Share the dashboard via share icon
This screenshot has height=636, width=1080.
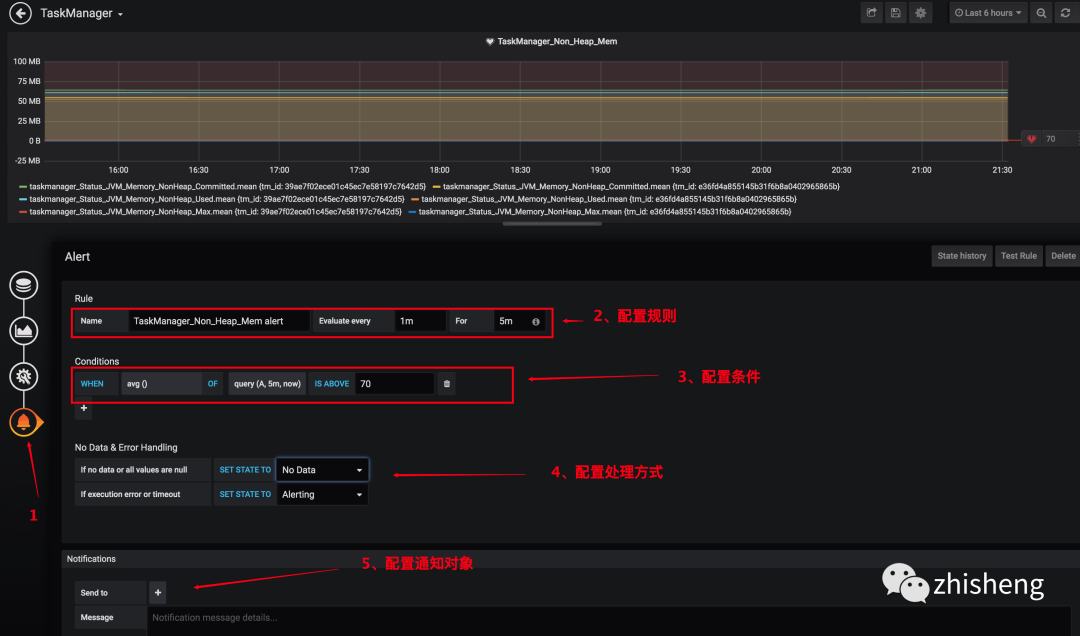871,12
